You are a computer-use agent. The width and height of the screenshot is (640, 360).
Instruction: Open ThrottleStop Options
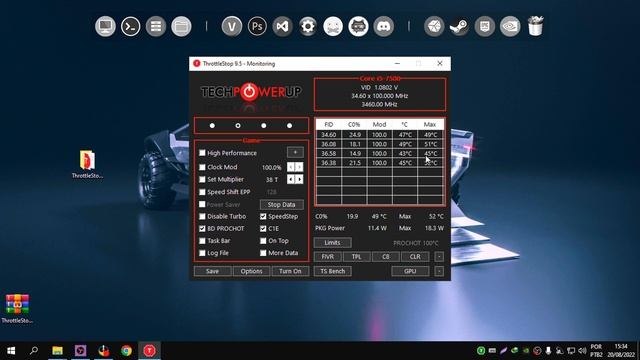(251, 271)
